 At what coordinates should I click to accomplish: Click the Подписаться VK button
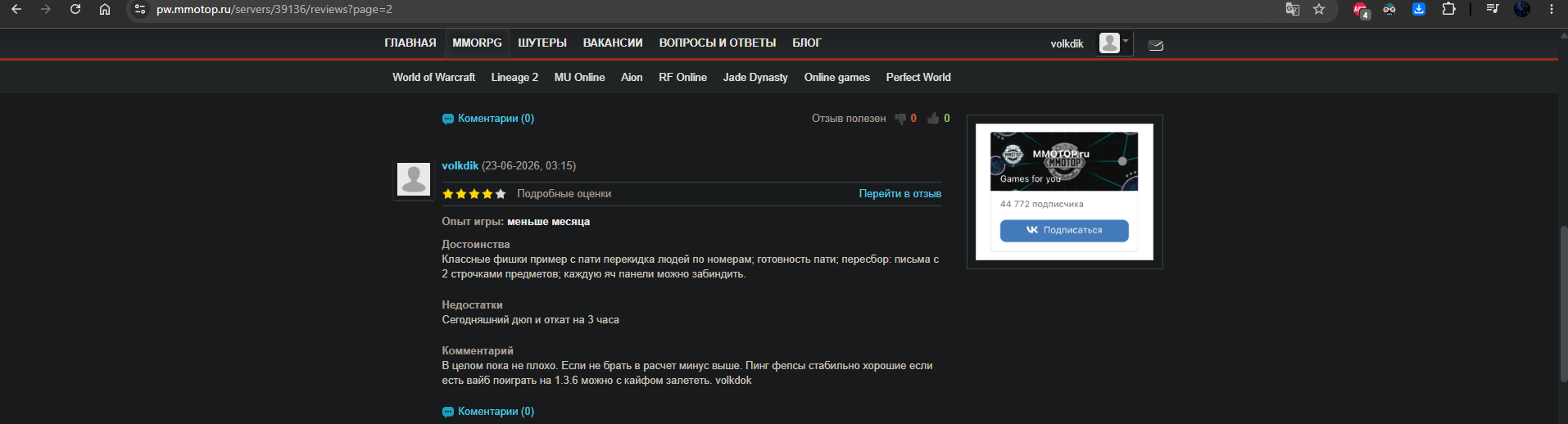1064,231
